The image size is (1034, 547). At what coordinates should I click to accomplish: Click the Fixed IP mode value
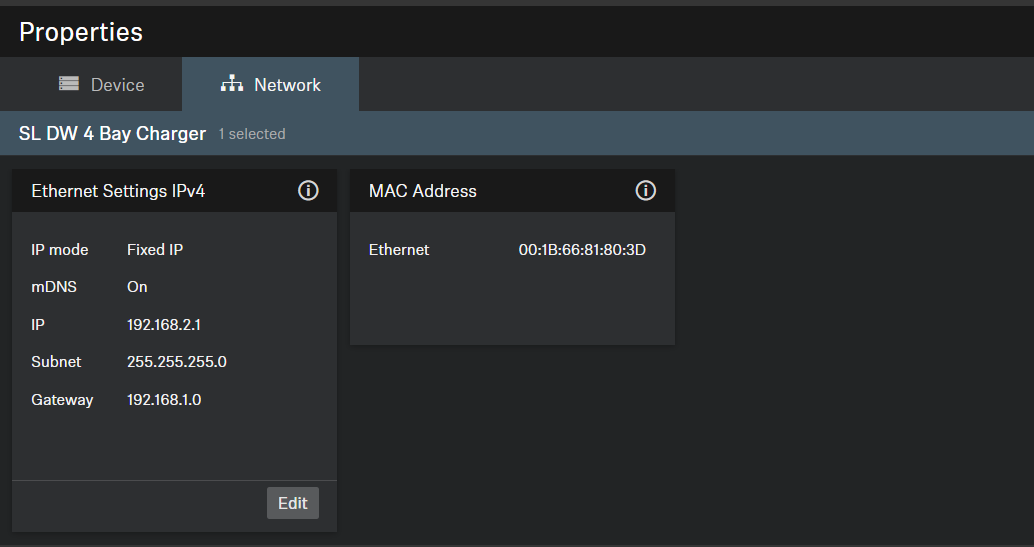click(155, 250)
